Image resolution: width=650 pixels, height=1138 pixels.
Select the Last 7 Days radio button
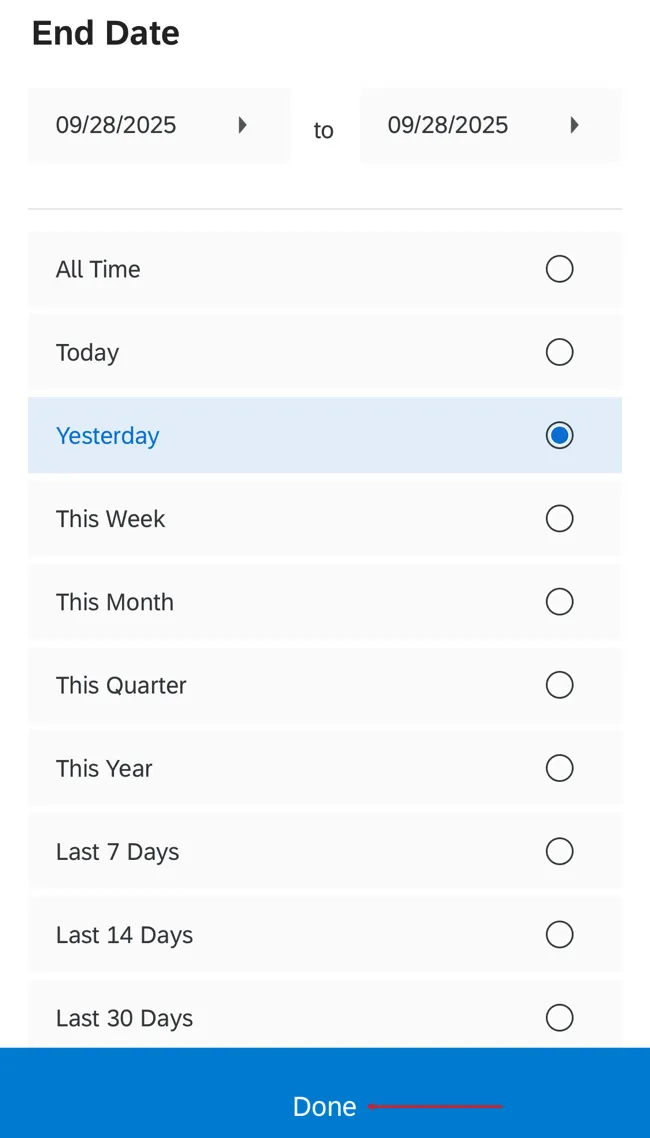pyautogui.click(x=559, y=851)
